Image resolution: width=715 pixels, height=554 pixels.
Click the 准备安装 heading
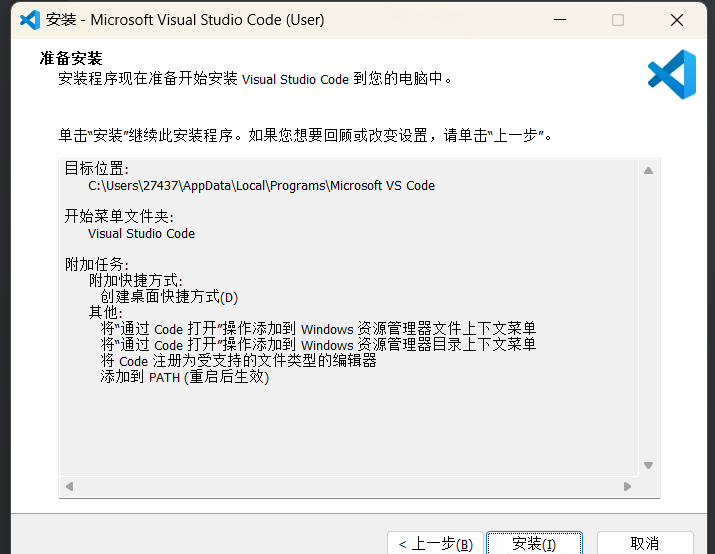coord(71,58)
